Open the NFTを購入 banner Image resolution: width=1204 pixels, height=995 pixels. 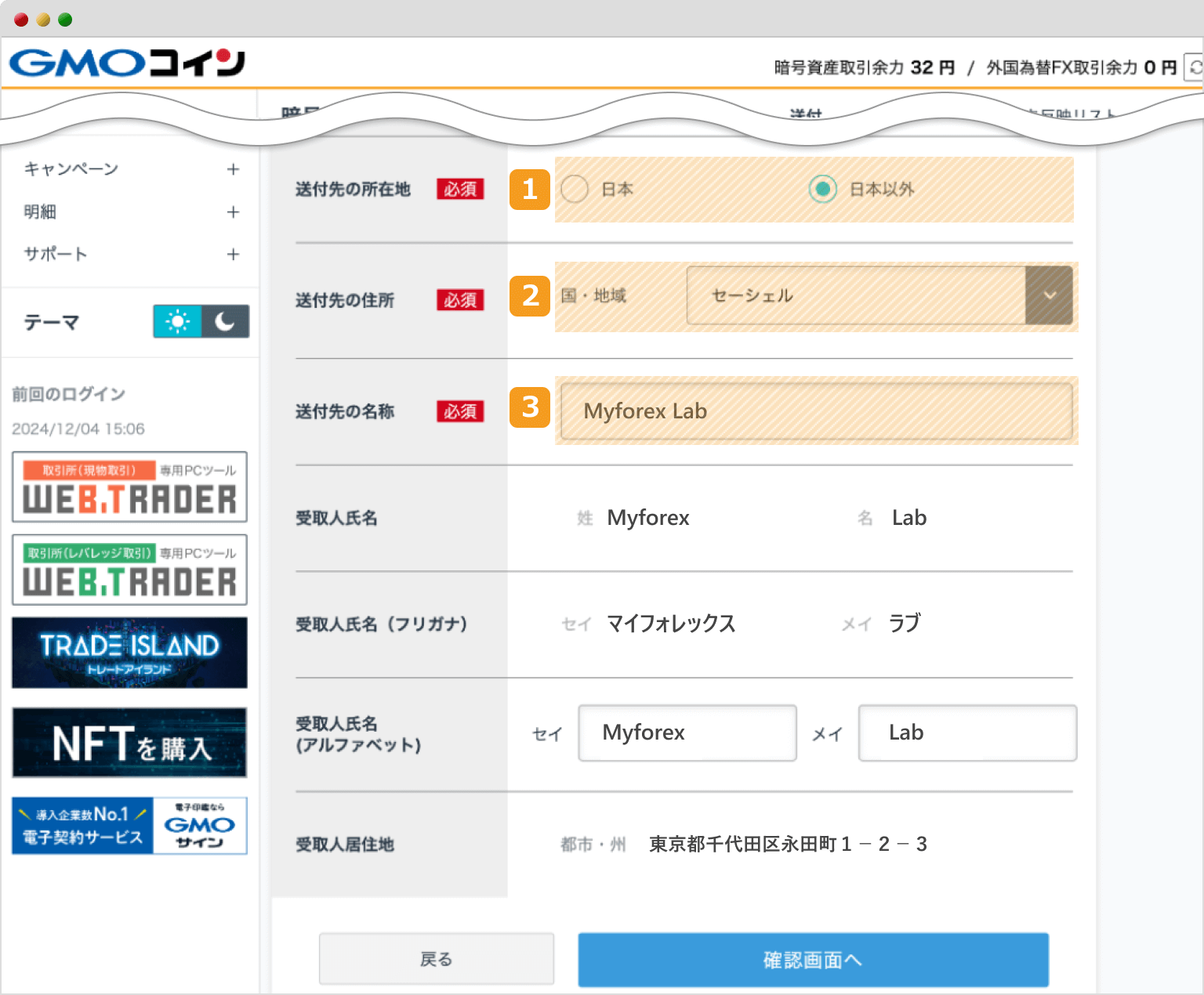[129, 743]
